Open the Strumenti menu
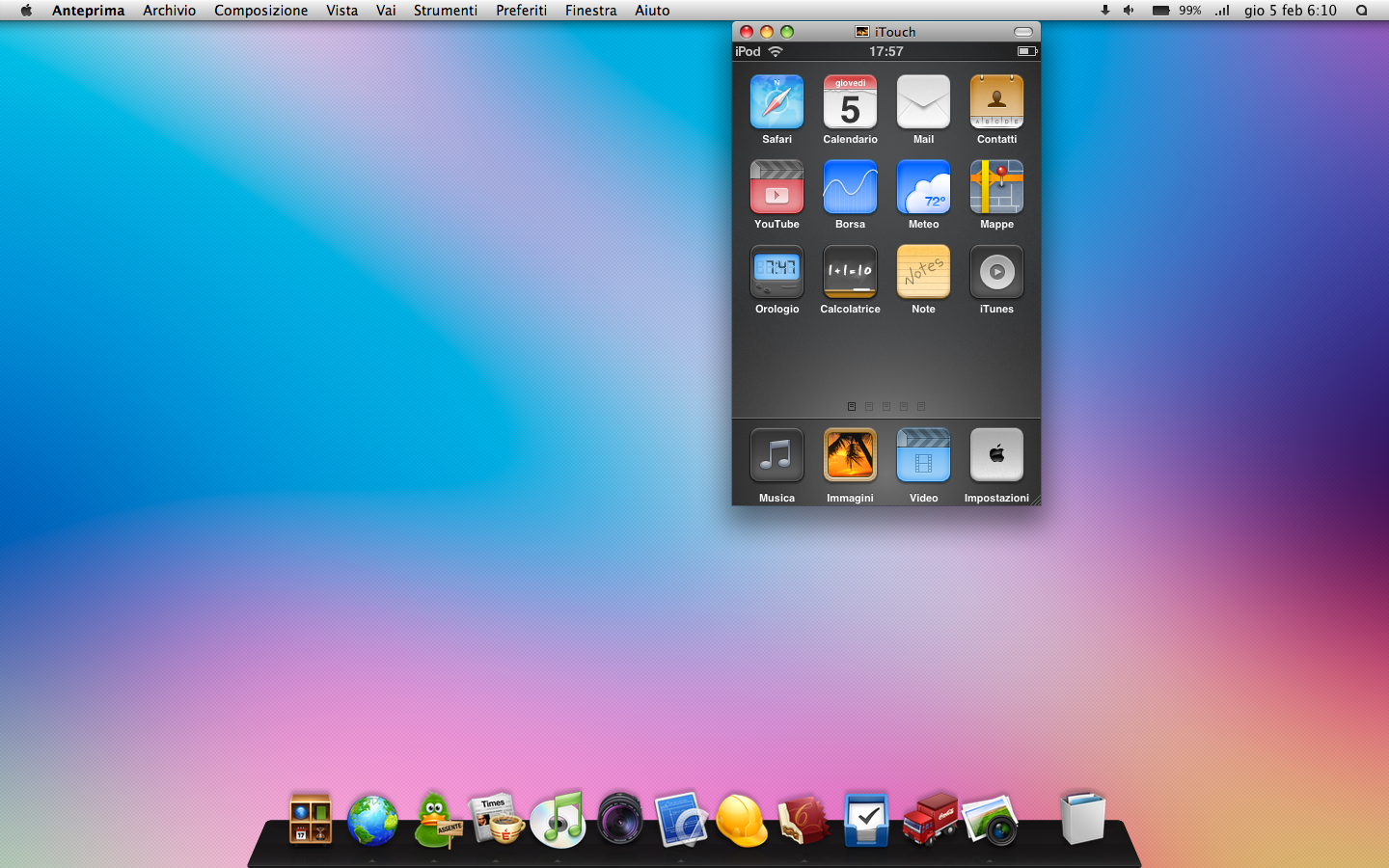This screenshot has height=868, width=1389. (446, 11)
